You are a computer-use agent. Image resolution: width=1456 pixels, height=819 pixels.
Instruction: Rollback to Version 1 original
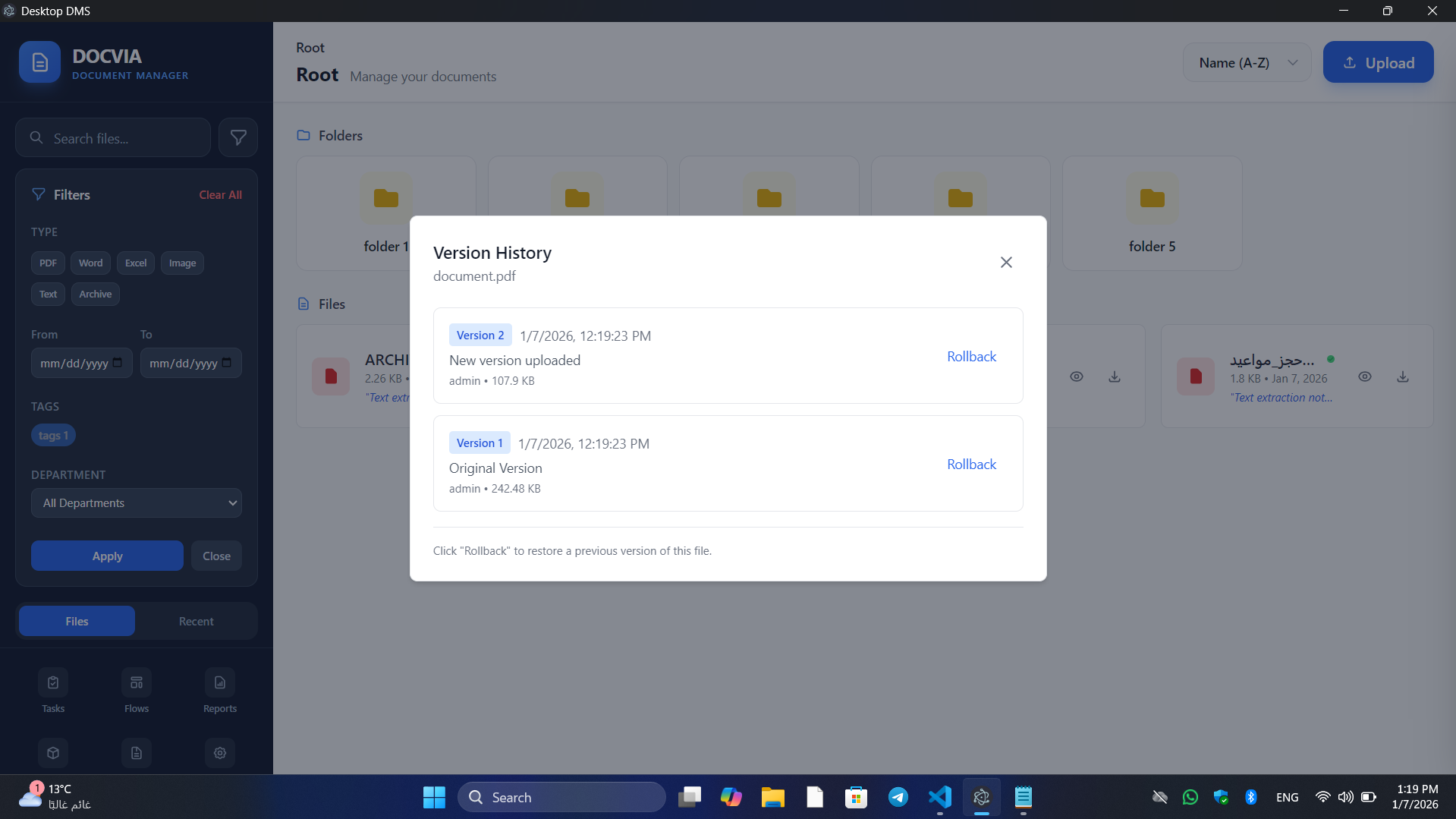point(971,464)
